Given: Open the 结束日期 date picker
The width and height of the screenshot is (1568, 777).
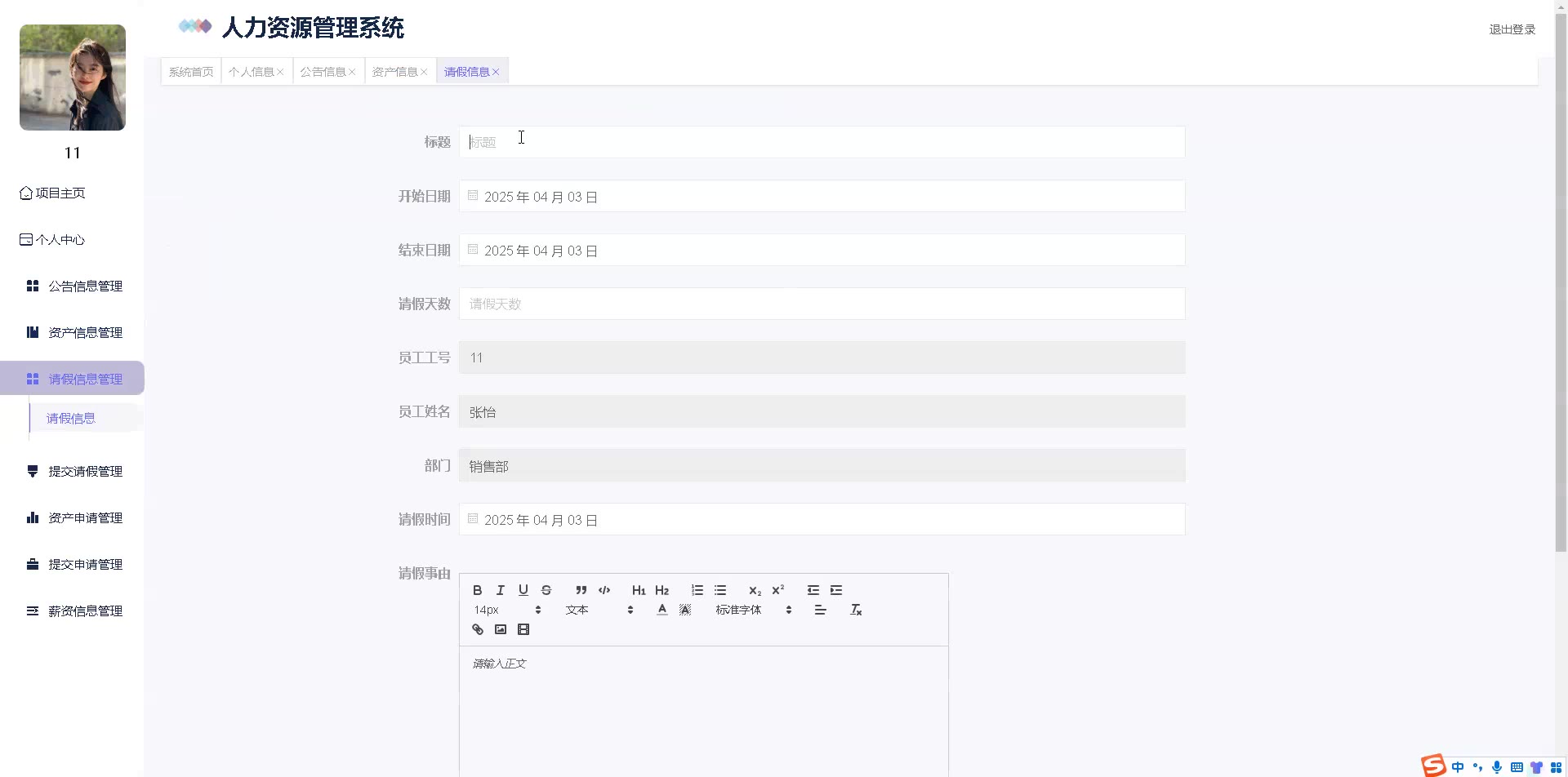Looking at the screenshot, I should (822, 251).
